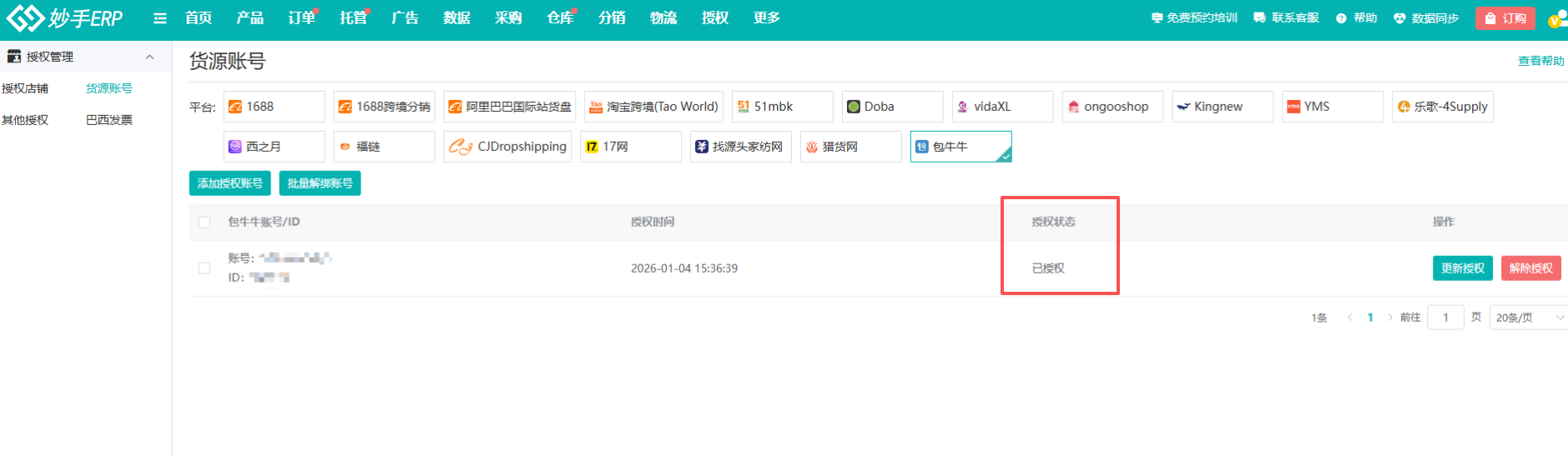Click the 西之月 platform icon
This screenshot has width=1568, height=456.
pos(235,147)
